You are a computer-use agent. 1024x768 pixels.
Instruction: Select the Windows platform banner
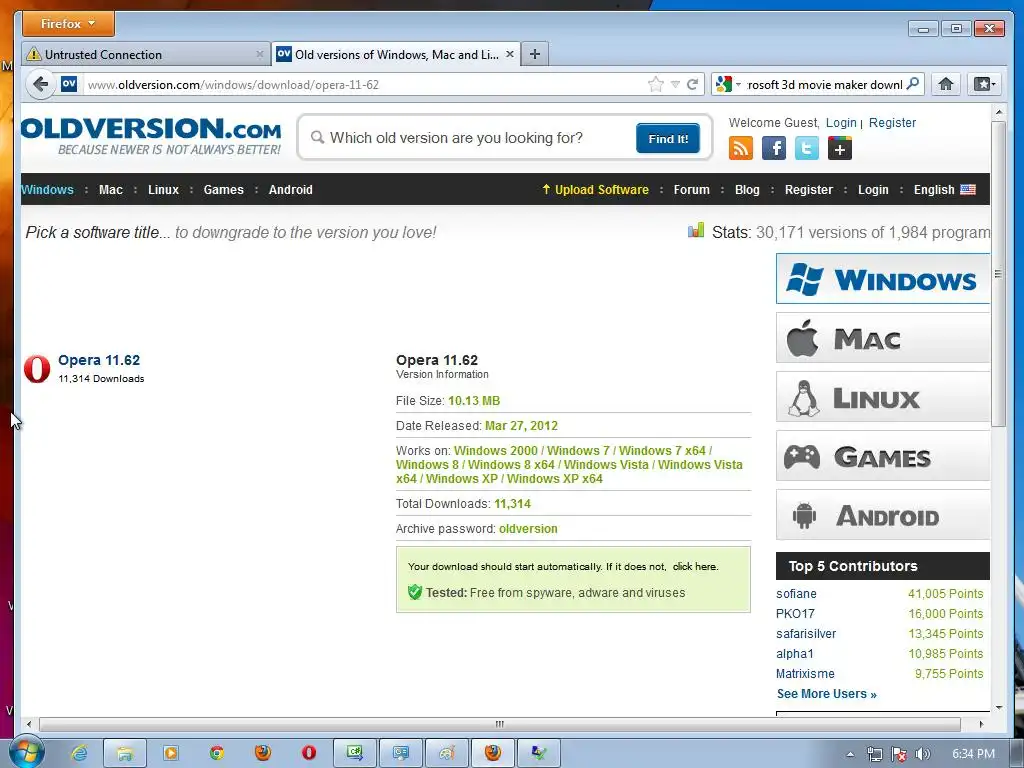pyautogui.click(x=883, y=279)
